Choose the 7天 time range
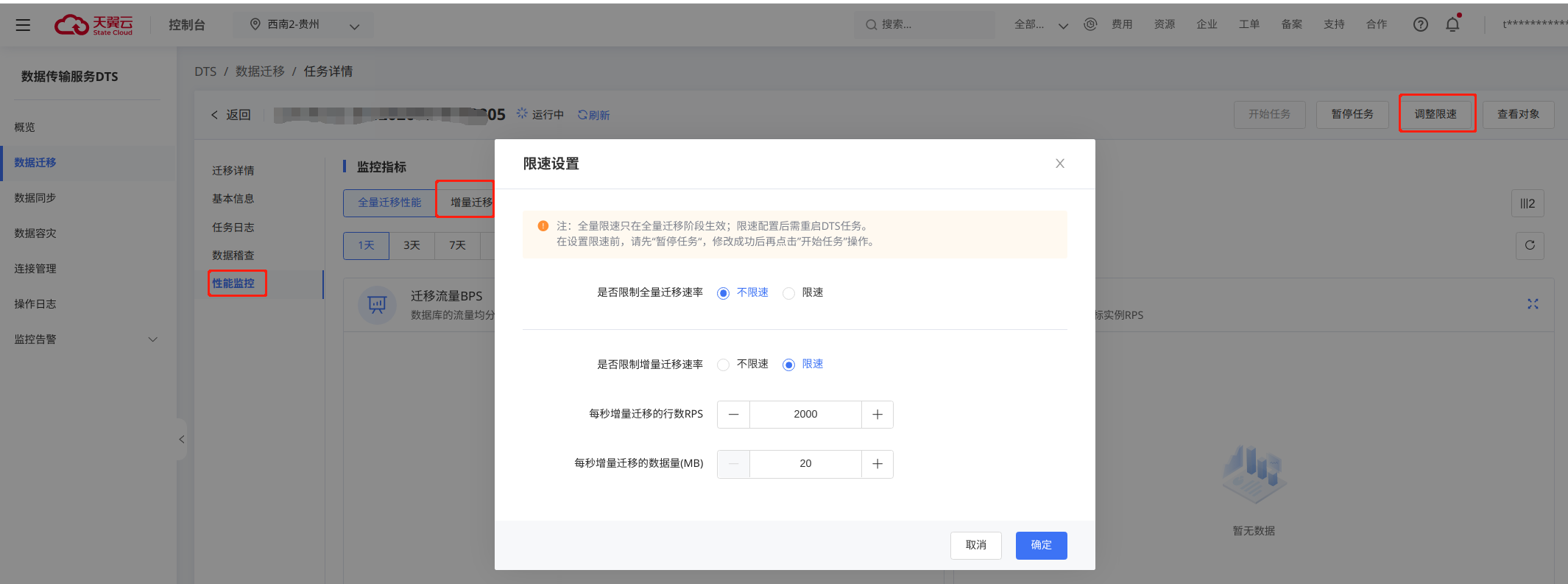1568x584 pixels. (457, 245)
